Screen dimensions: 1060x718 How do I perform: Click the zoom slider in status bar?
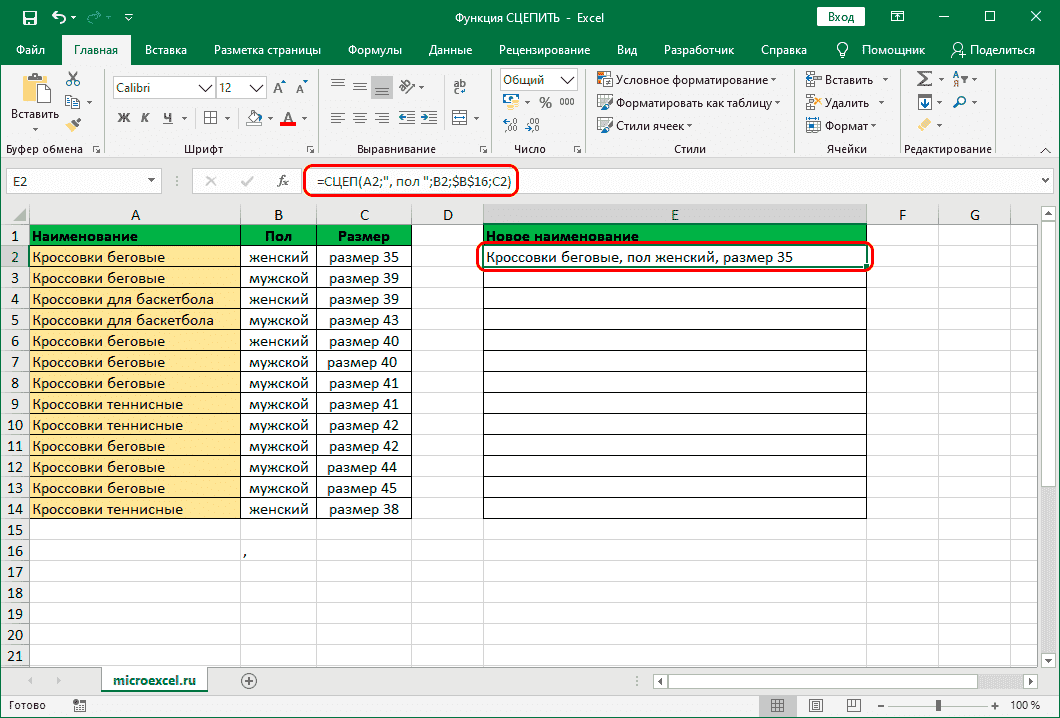pos(938,705)
